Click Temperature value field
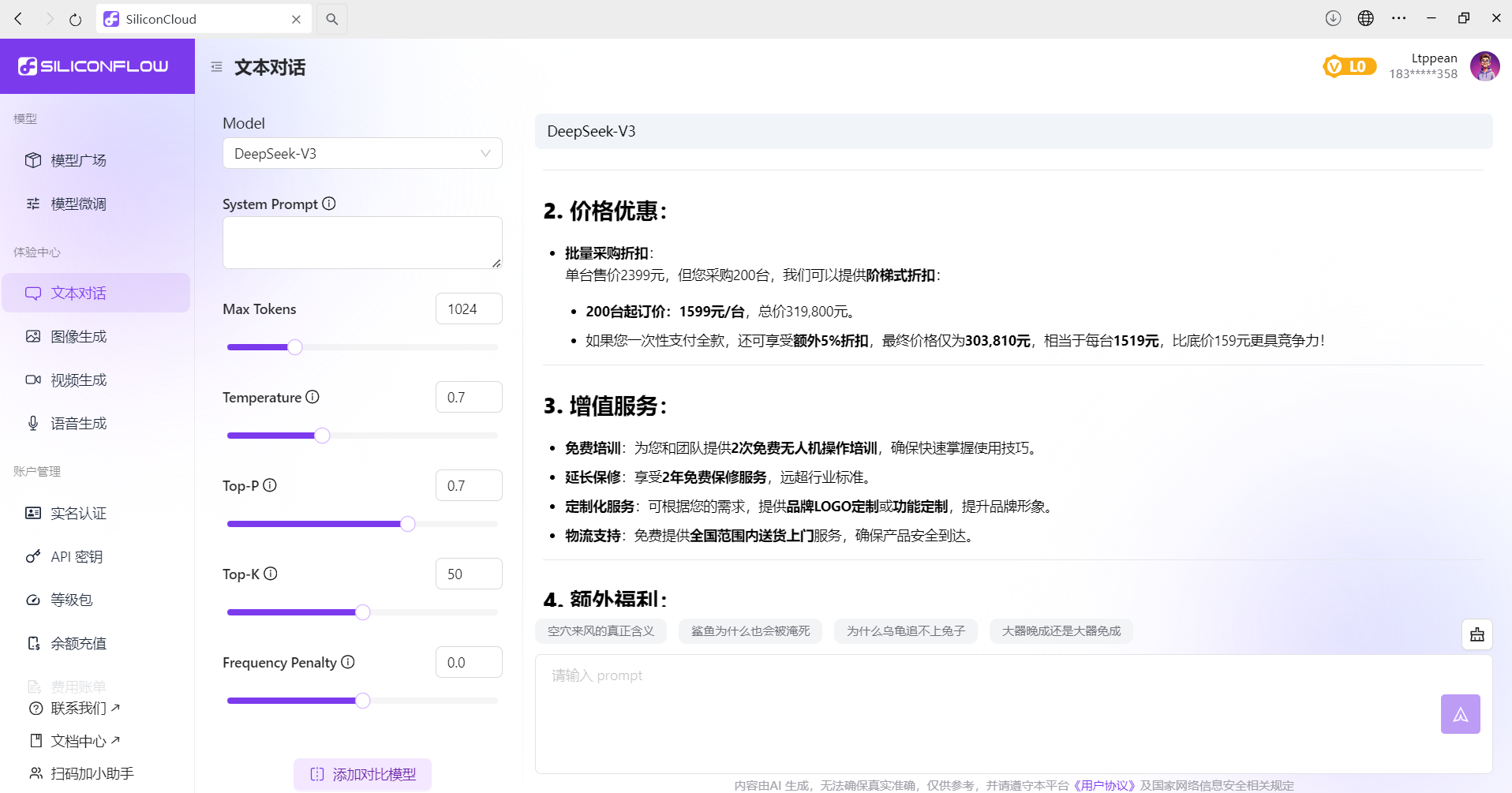 pos(469,397)
